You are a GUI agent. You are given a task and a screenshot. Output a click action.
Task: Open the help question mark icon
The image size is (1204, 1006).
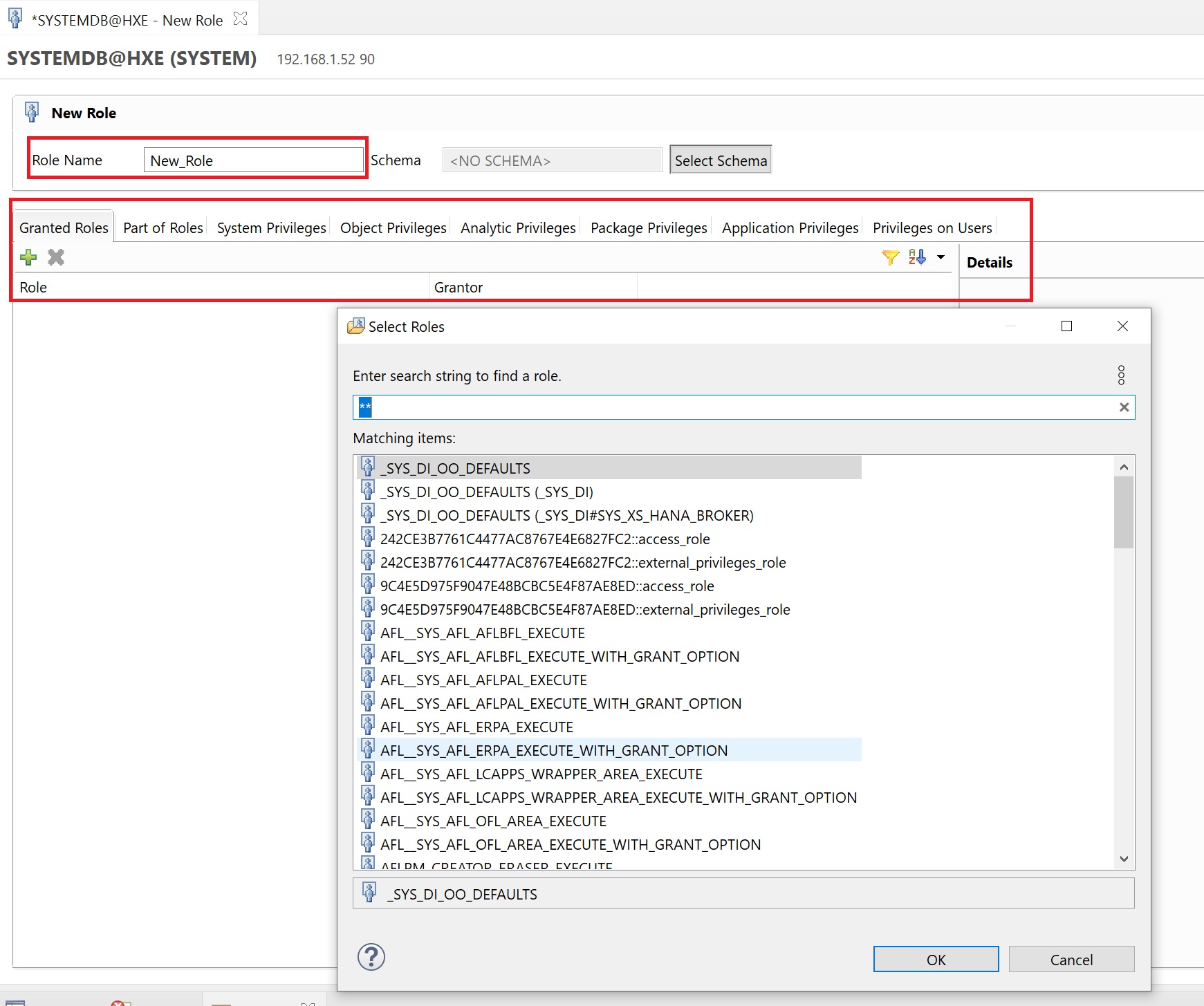point(371,958)
